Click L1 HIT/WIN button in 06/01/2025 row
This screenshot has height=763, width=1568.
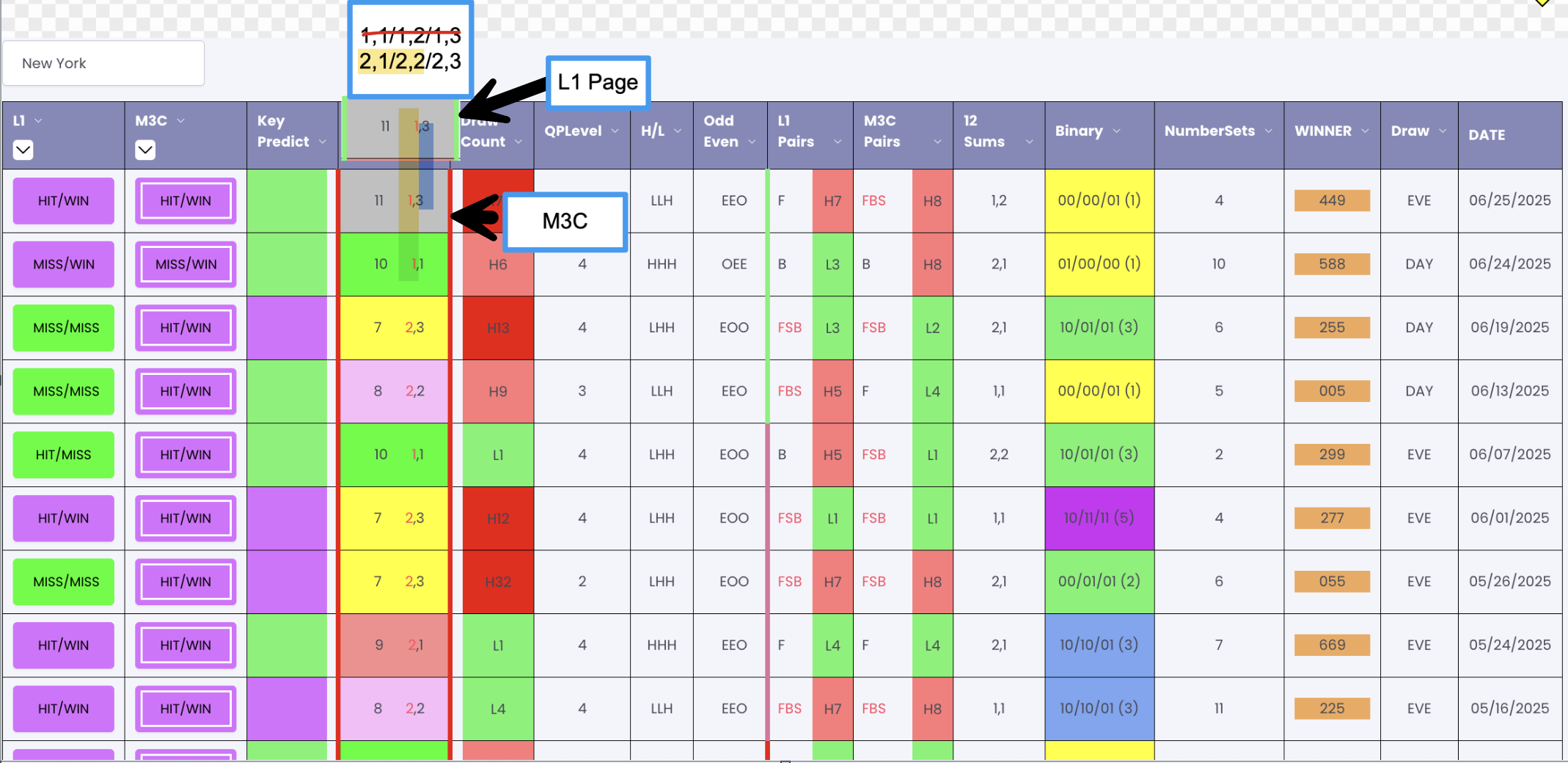tap(64, 518)
